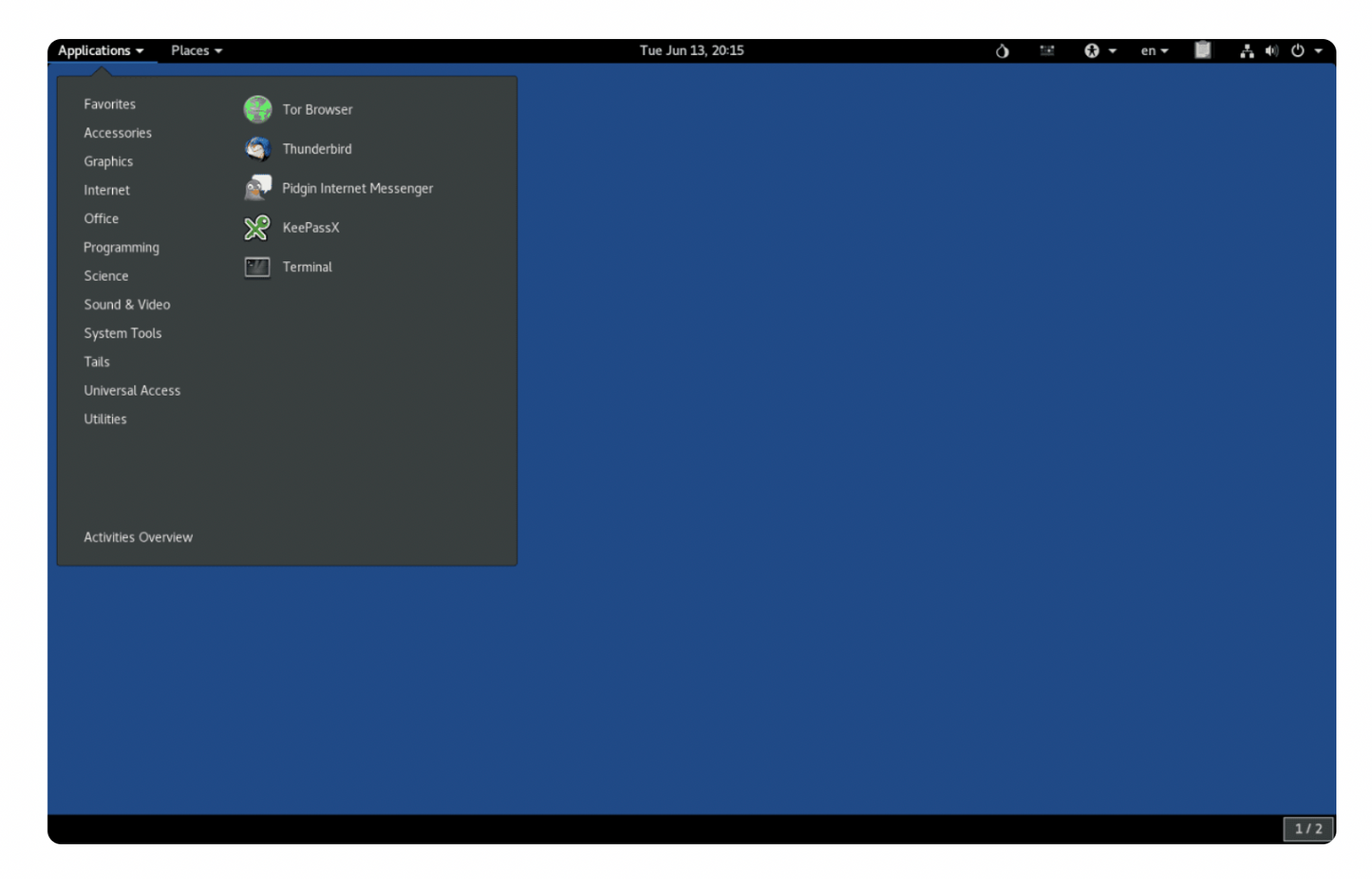Image resolution: width=1372 pixels, height=879 pixels.
Task: Select the System Tools category
Action: [122, 333]
